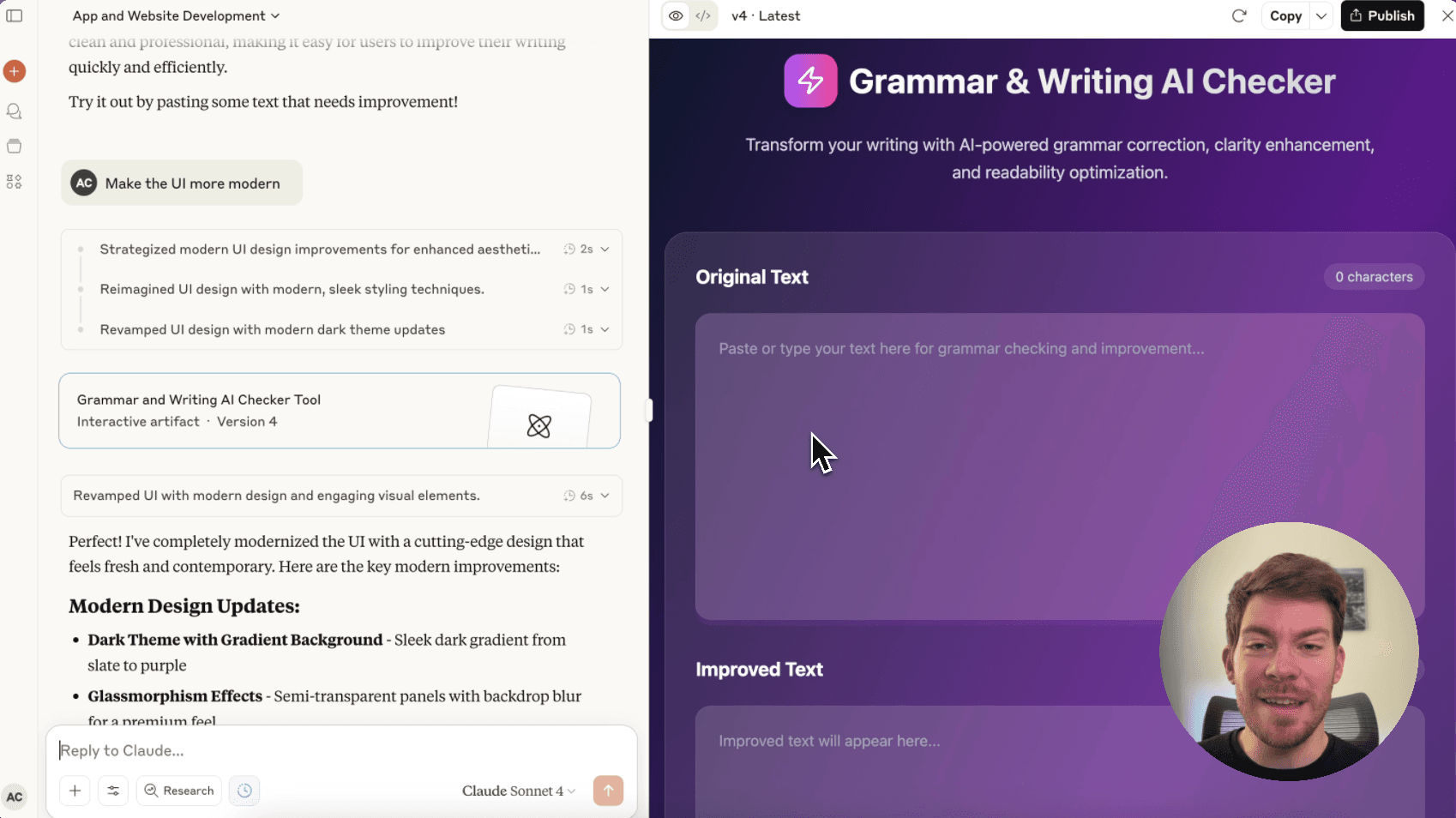Open the chats list icon in sidebar
The height and width of the screenshot is (818, 1456).
(15, 111)
